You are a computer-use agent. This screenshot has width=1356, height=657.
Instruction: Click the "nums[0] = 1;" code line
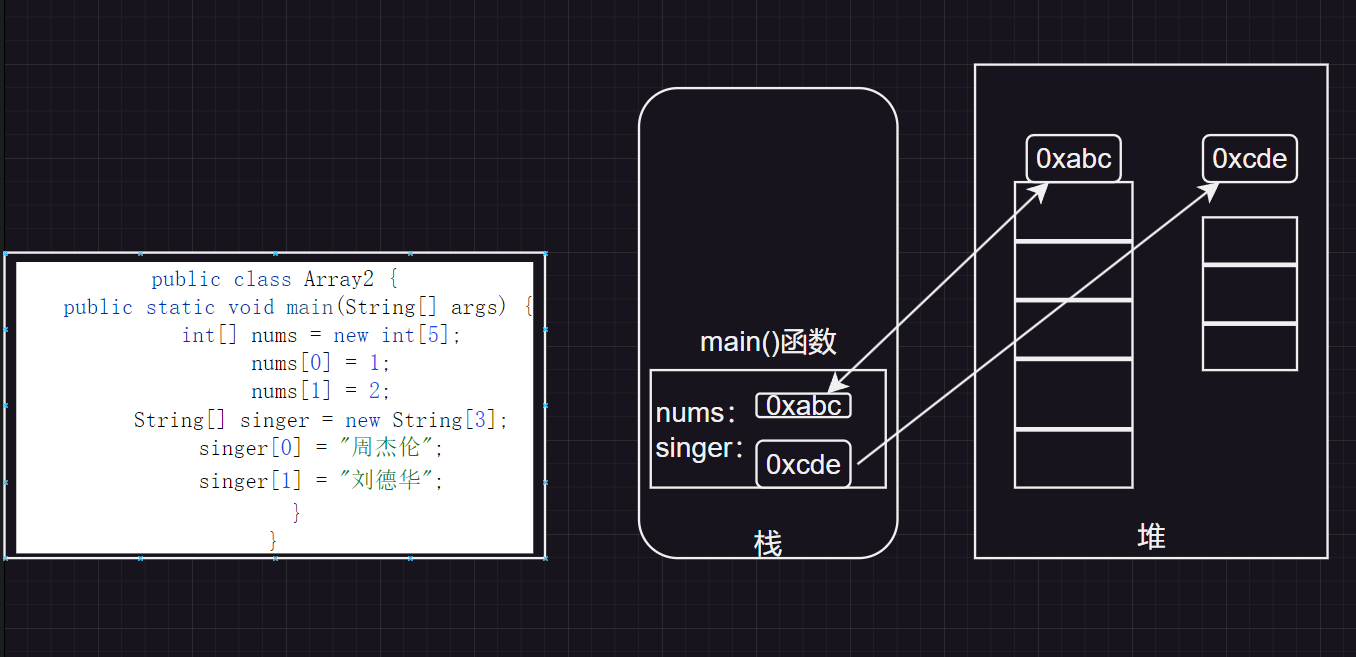[x=321, y=362]
